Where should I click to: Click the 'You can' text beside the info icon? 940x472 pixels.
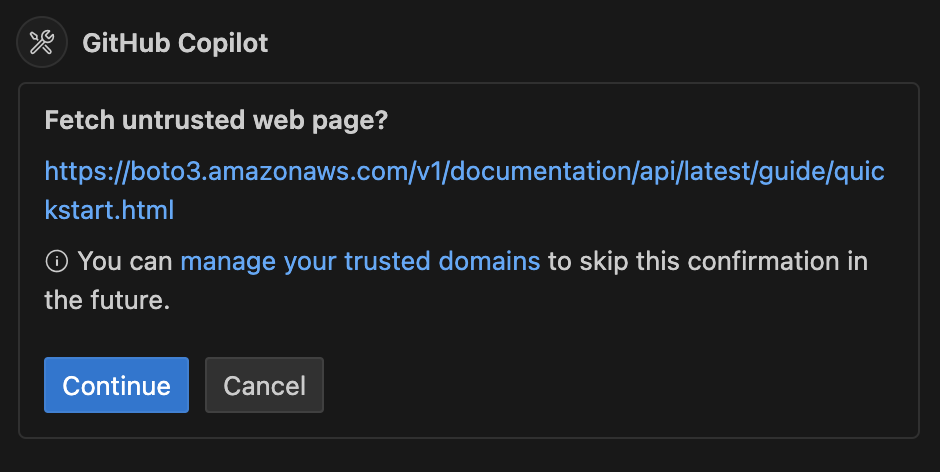[x=125, y=261]
